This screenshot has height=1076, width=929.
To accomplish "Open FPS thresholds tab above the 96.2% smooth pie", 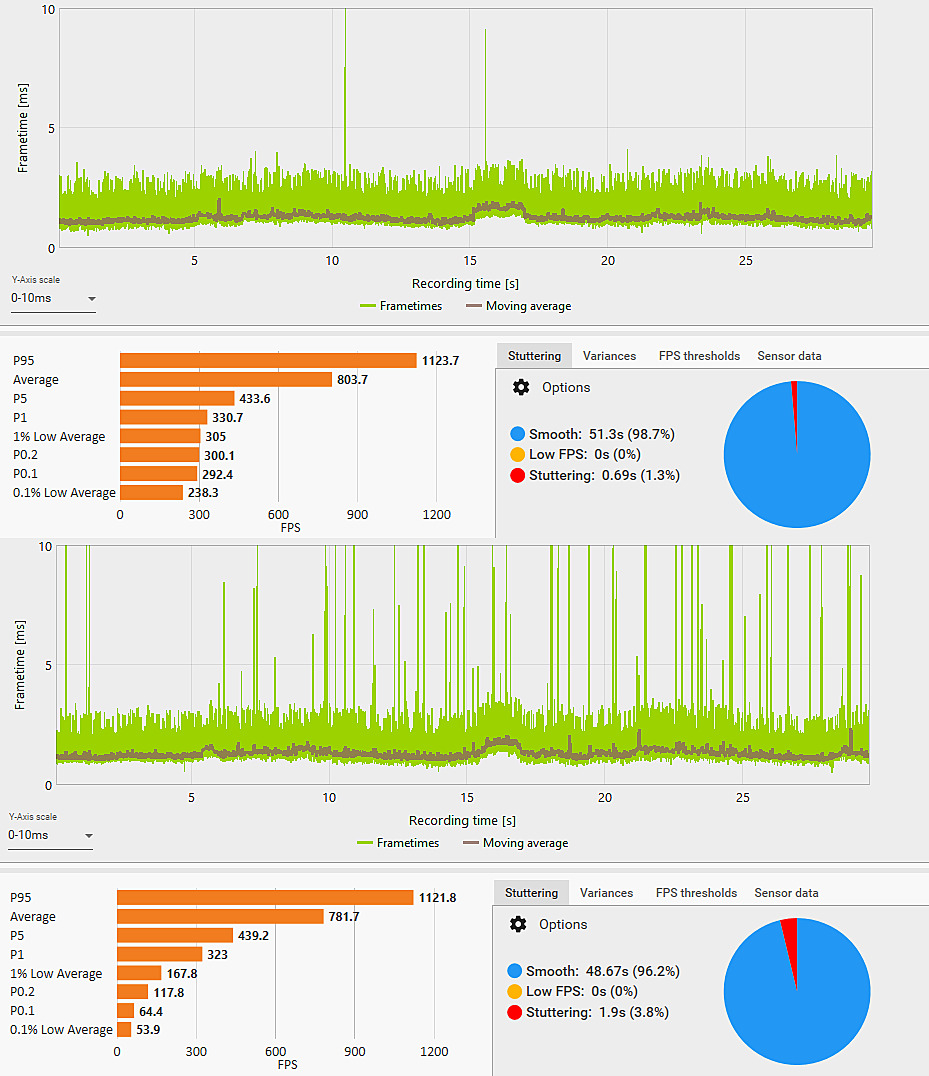I will click(x=696, y=893).
